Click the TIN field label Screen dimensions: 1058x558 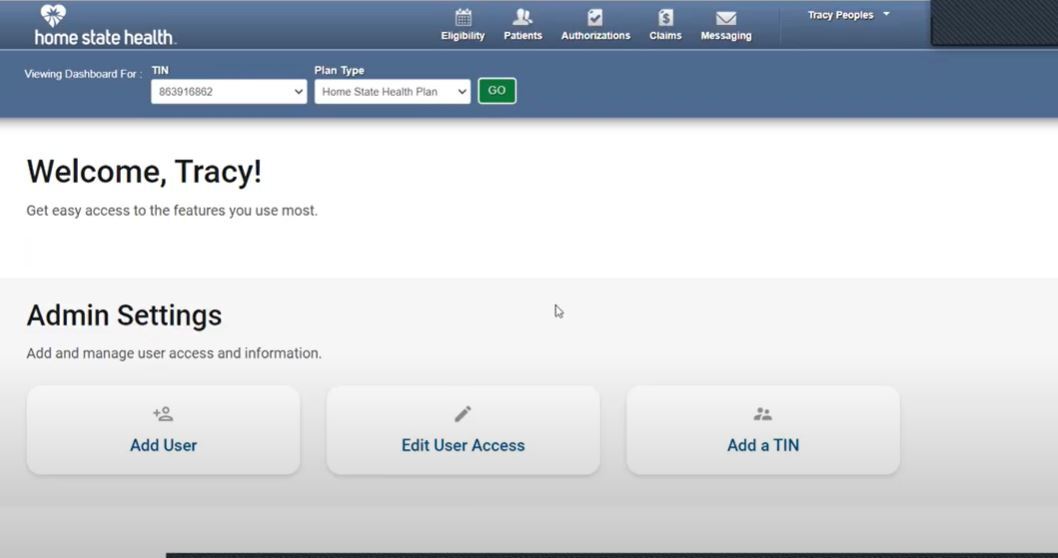click(160, 70)
